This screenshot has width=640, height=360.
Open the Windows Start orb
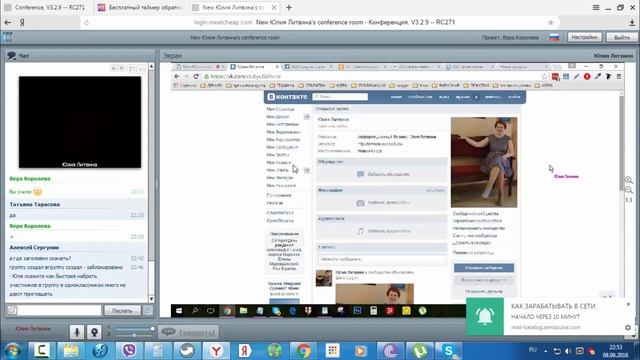click(x=13, y=351)
